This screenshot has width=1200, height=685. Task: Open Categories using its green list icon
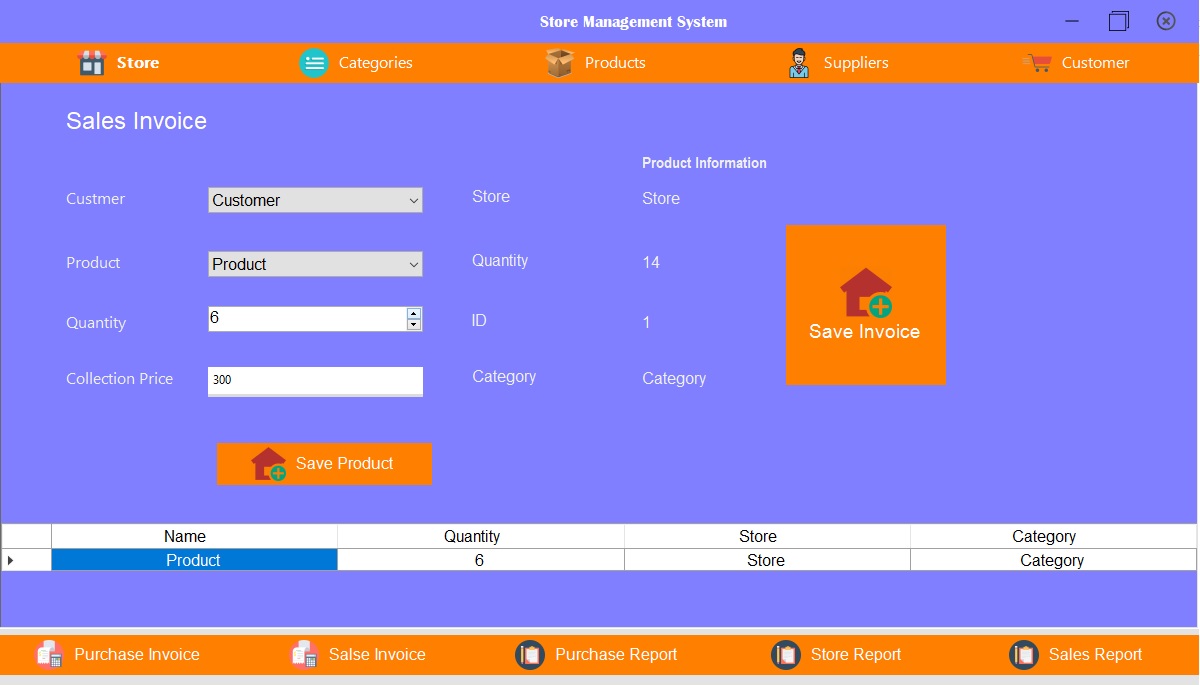click(x=314, y=62)
